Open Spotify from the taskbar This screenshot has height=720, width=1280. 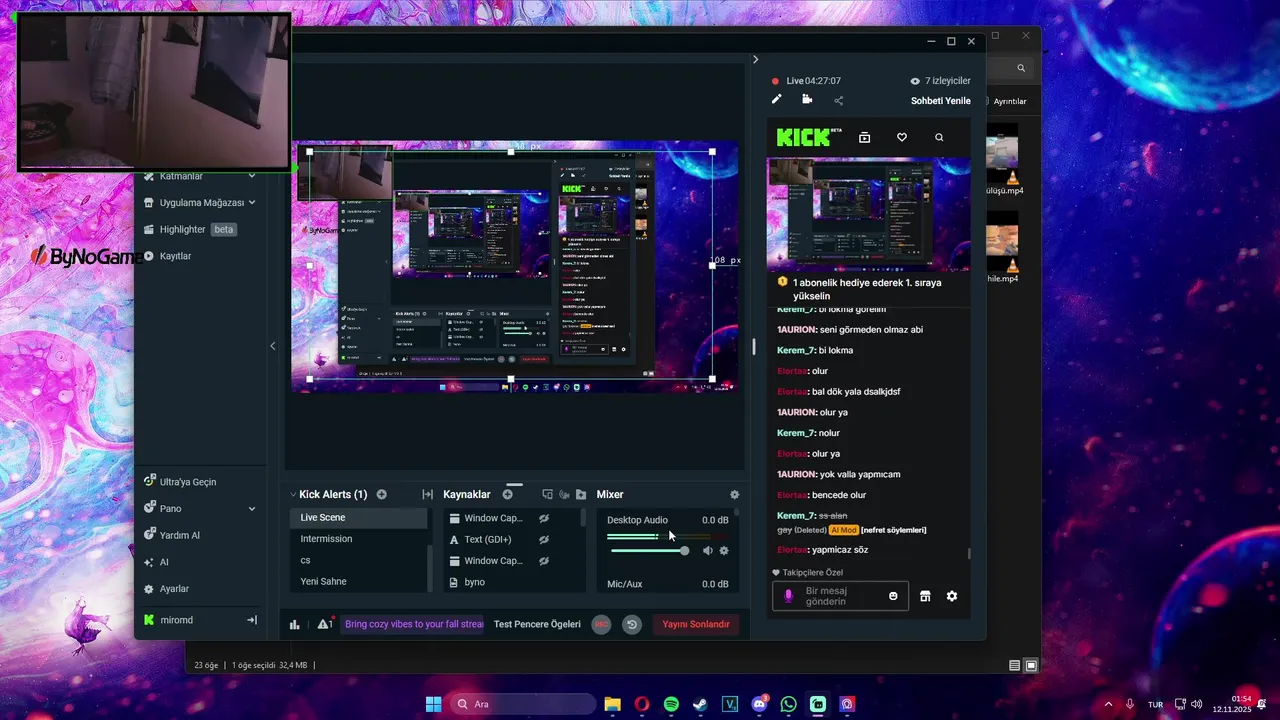click(671, 704)
